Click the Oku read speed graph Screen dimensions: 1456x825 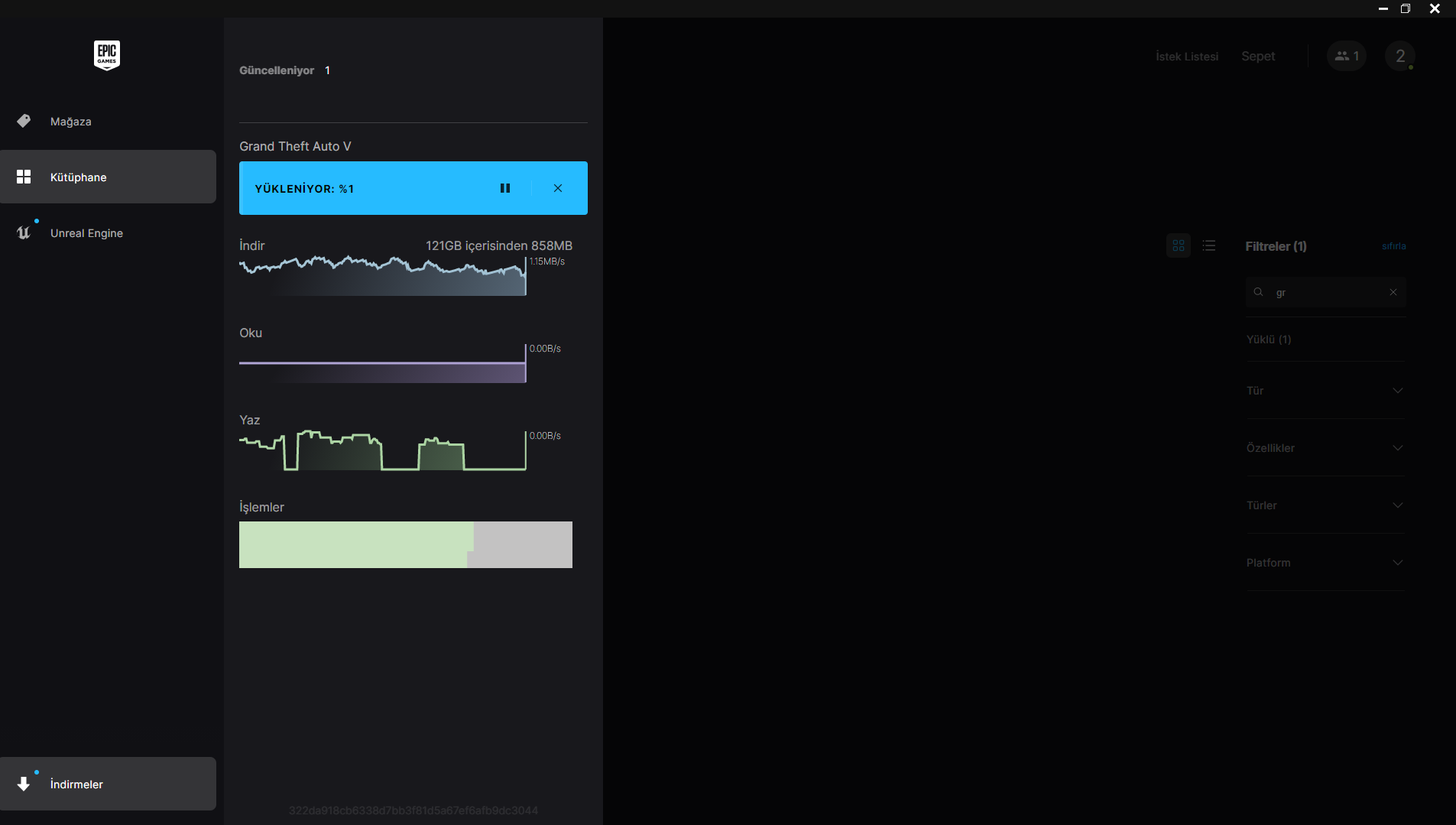383,364
